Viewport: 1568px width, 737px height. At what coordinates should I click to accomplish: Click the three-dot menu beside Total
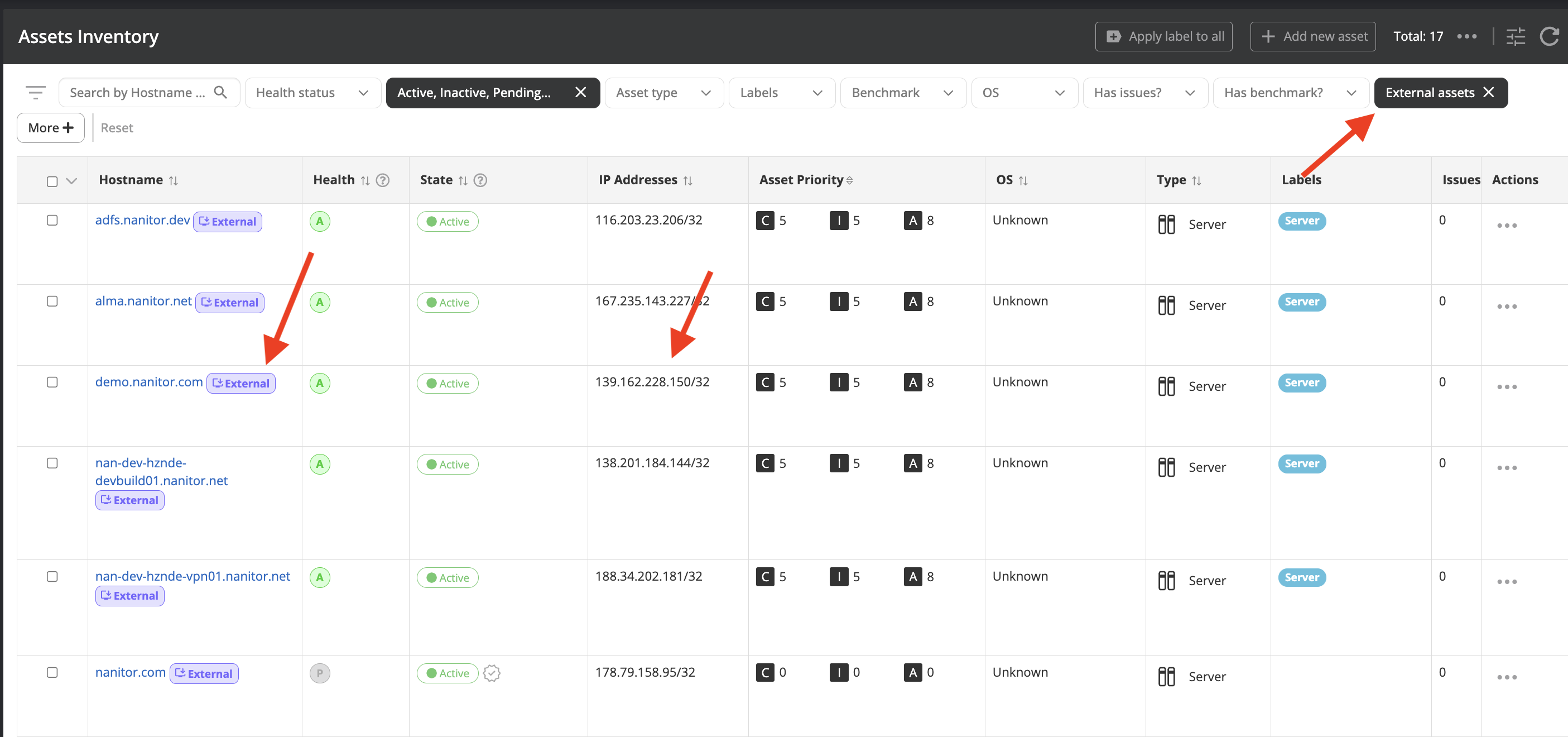tap(1466, 36)
